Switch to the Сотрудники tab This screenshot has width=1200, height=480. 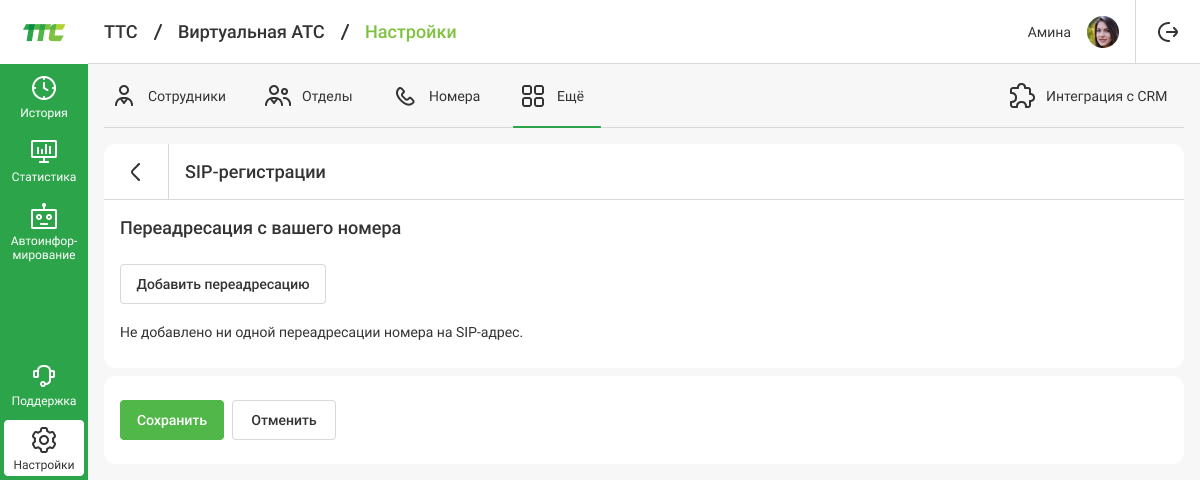click(x=170, y=96)
